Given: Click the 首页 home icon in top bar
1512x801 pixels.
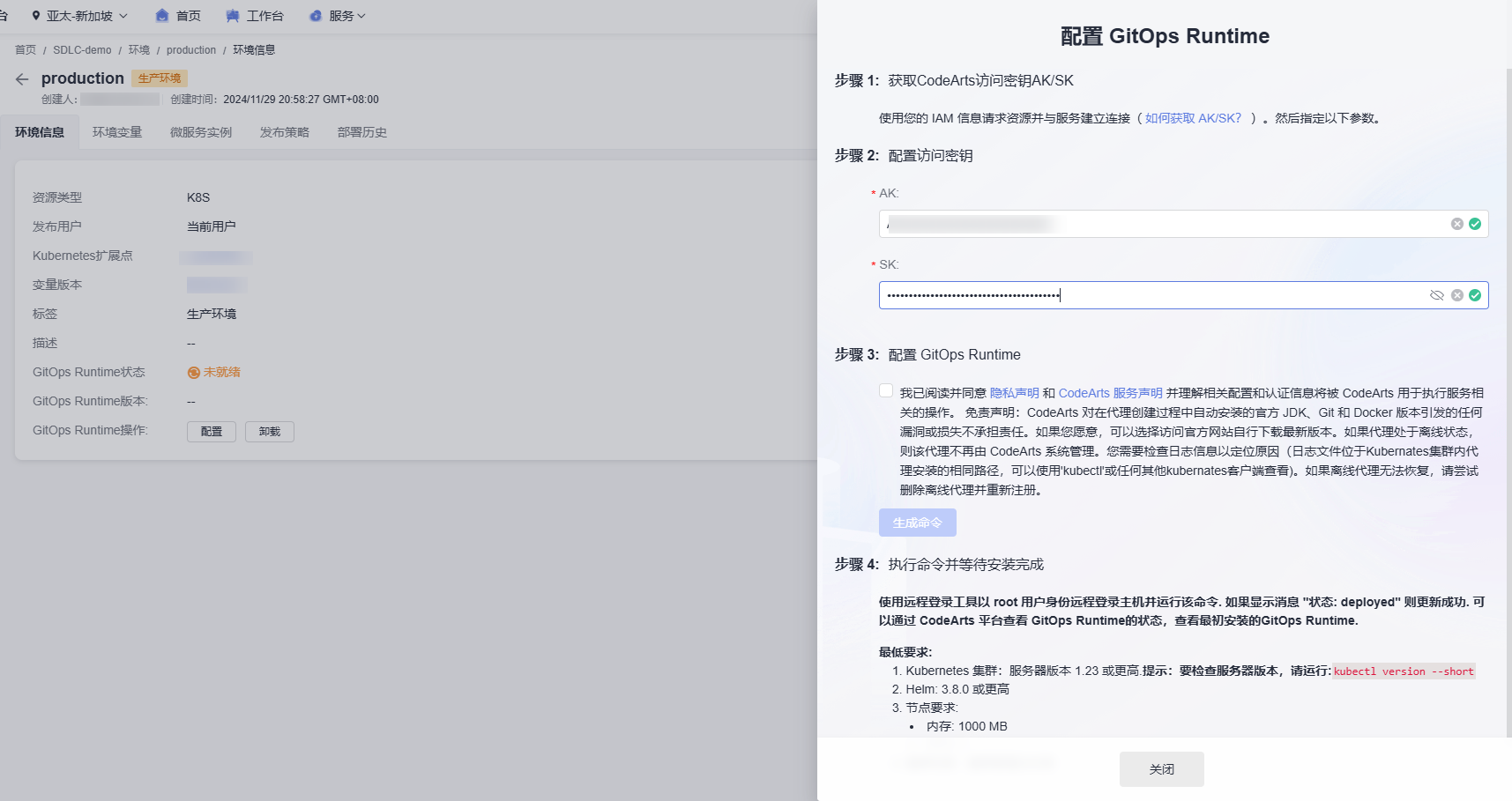Looking at the screenshot, I should tap(161, 16).
